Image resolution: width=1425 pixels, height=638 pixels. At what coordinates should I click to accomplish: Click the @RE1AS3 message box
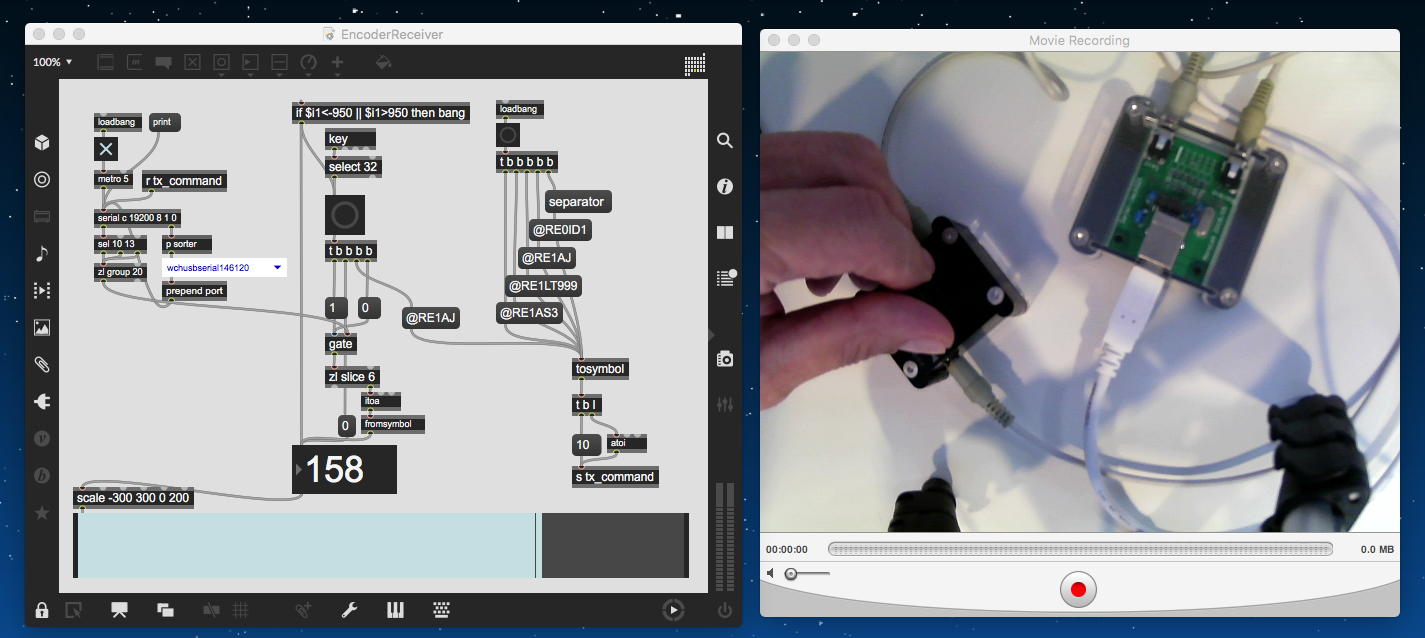tap(530, 313)
